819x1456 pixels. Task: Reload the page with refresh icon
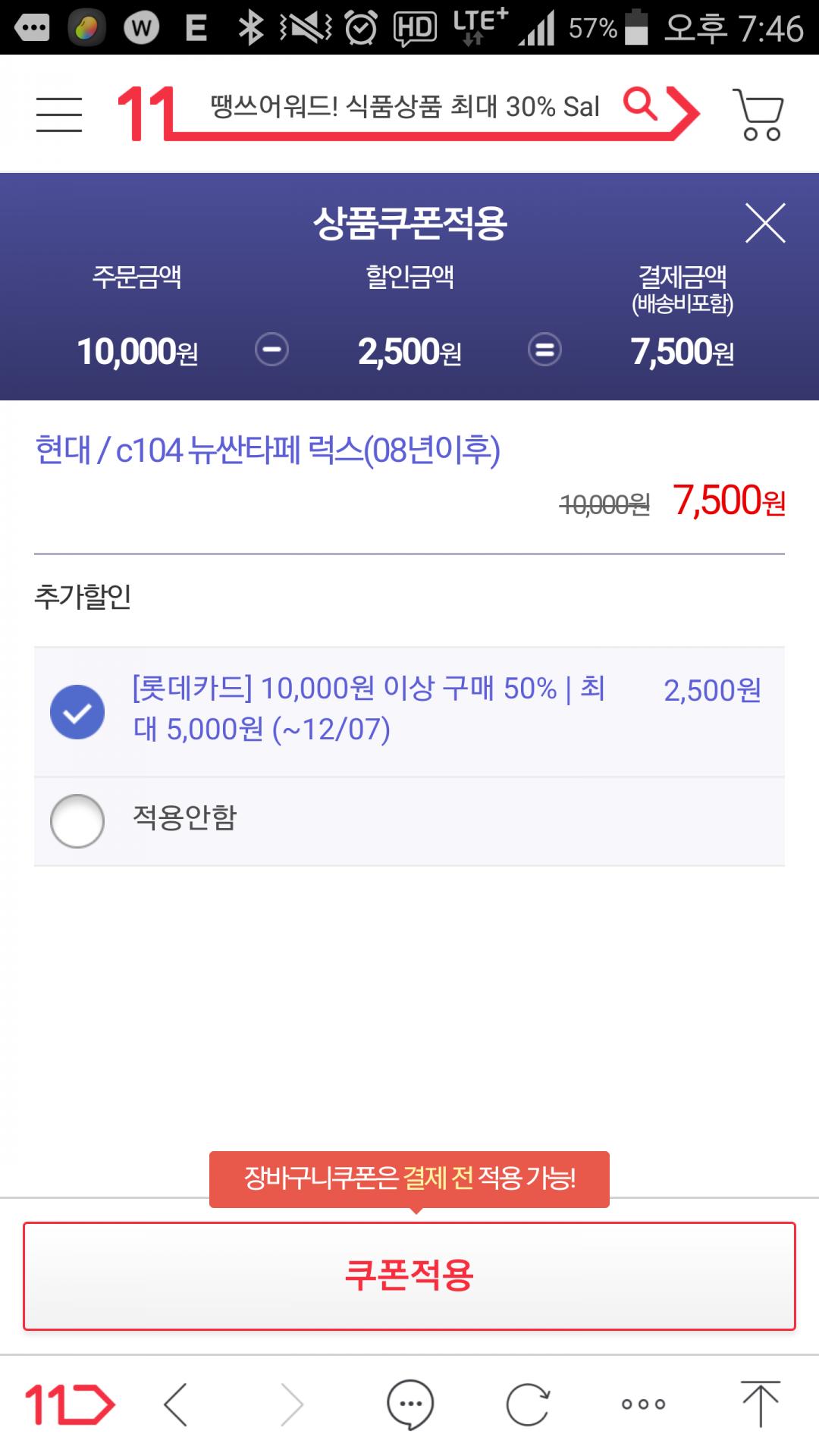[x=528, y=1404]
